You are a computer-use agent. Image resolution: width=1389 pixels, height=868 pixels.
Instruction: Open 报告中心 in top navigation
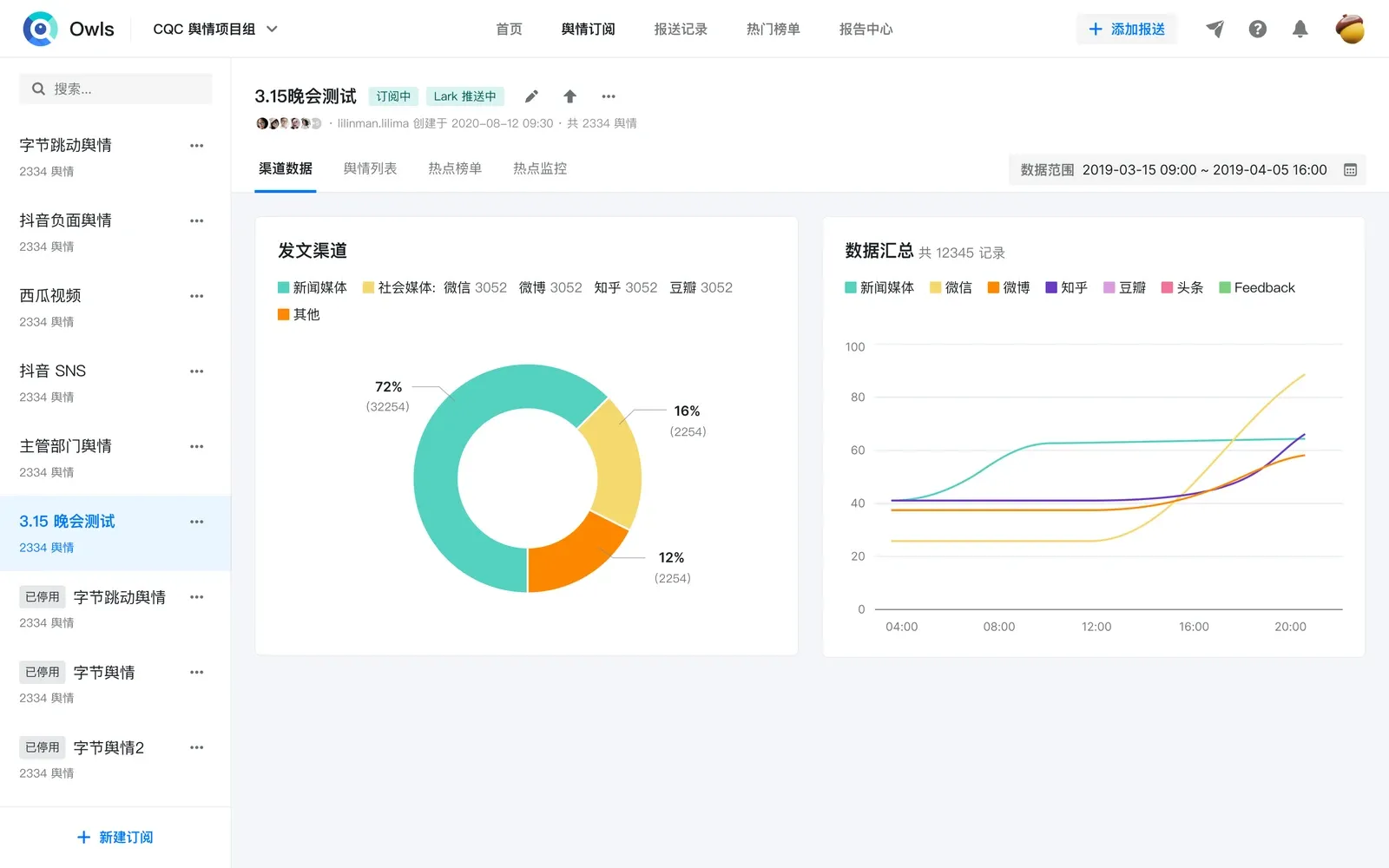click(x=866, y=29)
